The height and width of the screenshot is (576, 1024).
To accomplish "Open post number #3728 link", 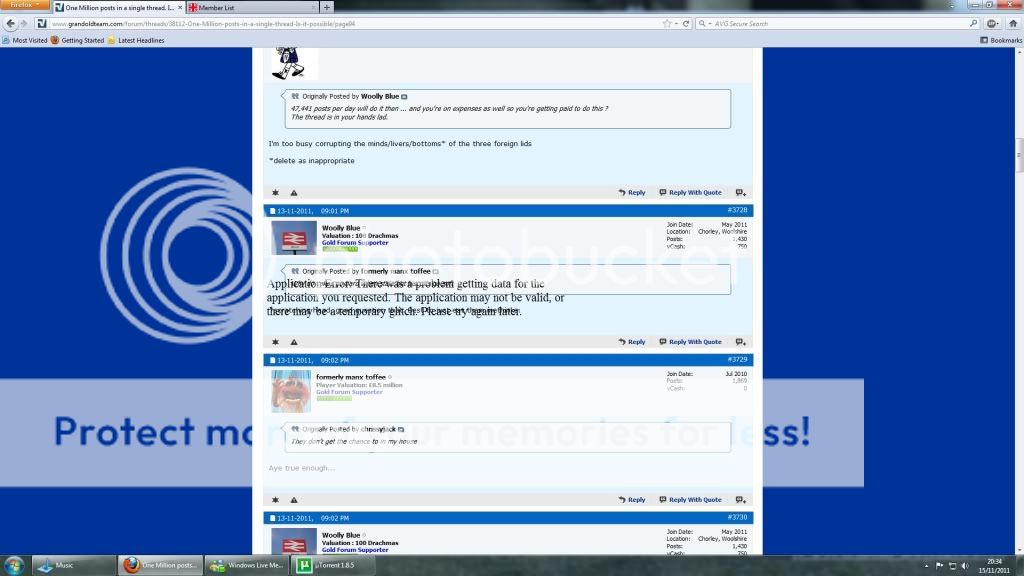I will pyautogui.click(x=737, y=210).
